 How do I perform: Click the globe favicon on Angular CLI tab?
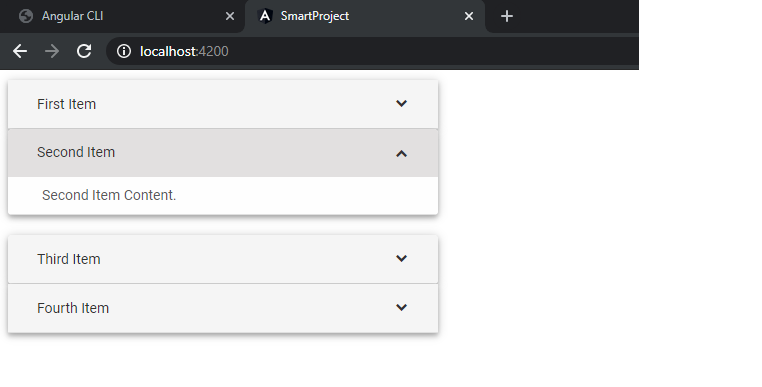26,16
